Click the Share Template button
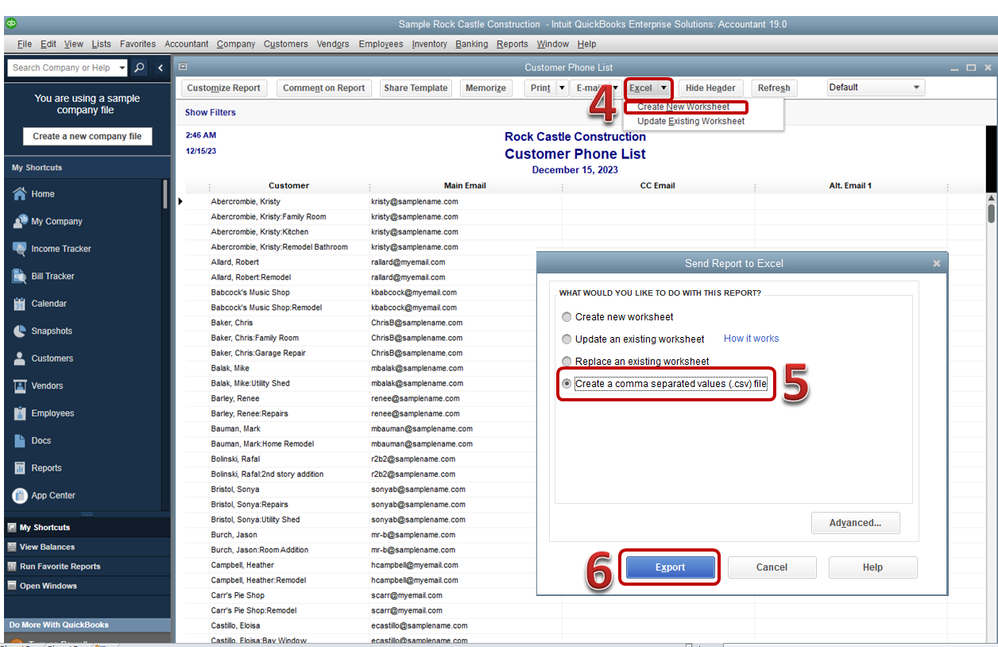Viewport: 998px width, 647px height. [416, 88]
